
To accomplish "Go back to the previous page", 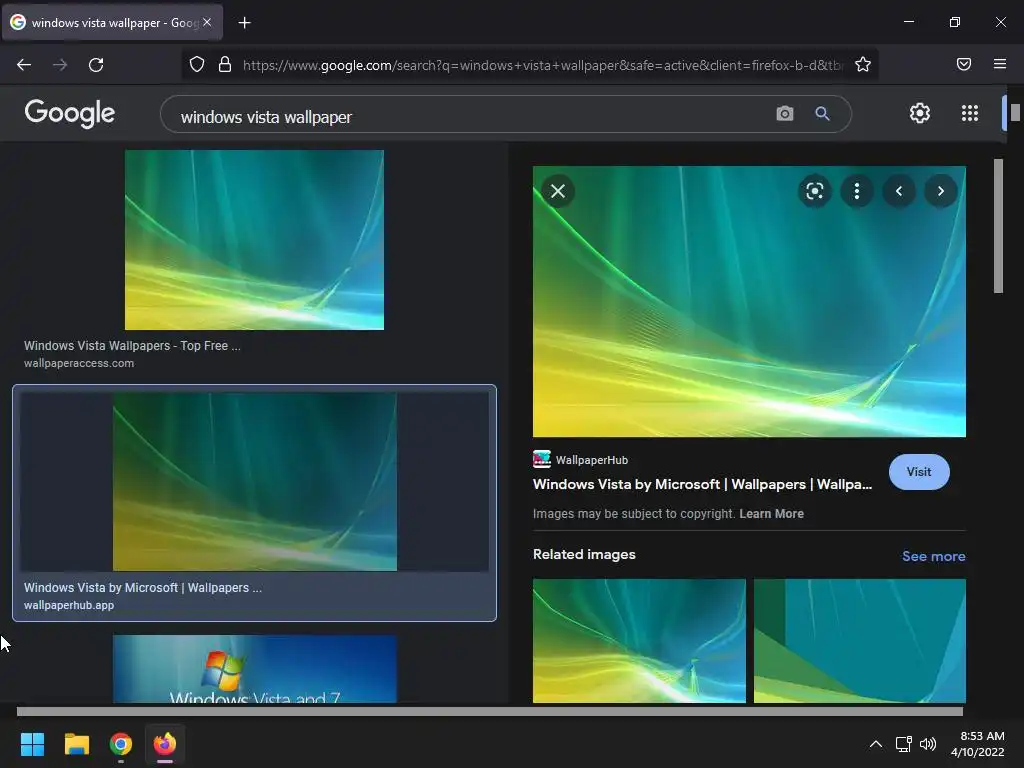I will click(x=24, y=65).
